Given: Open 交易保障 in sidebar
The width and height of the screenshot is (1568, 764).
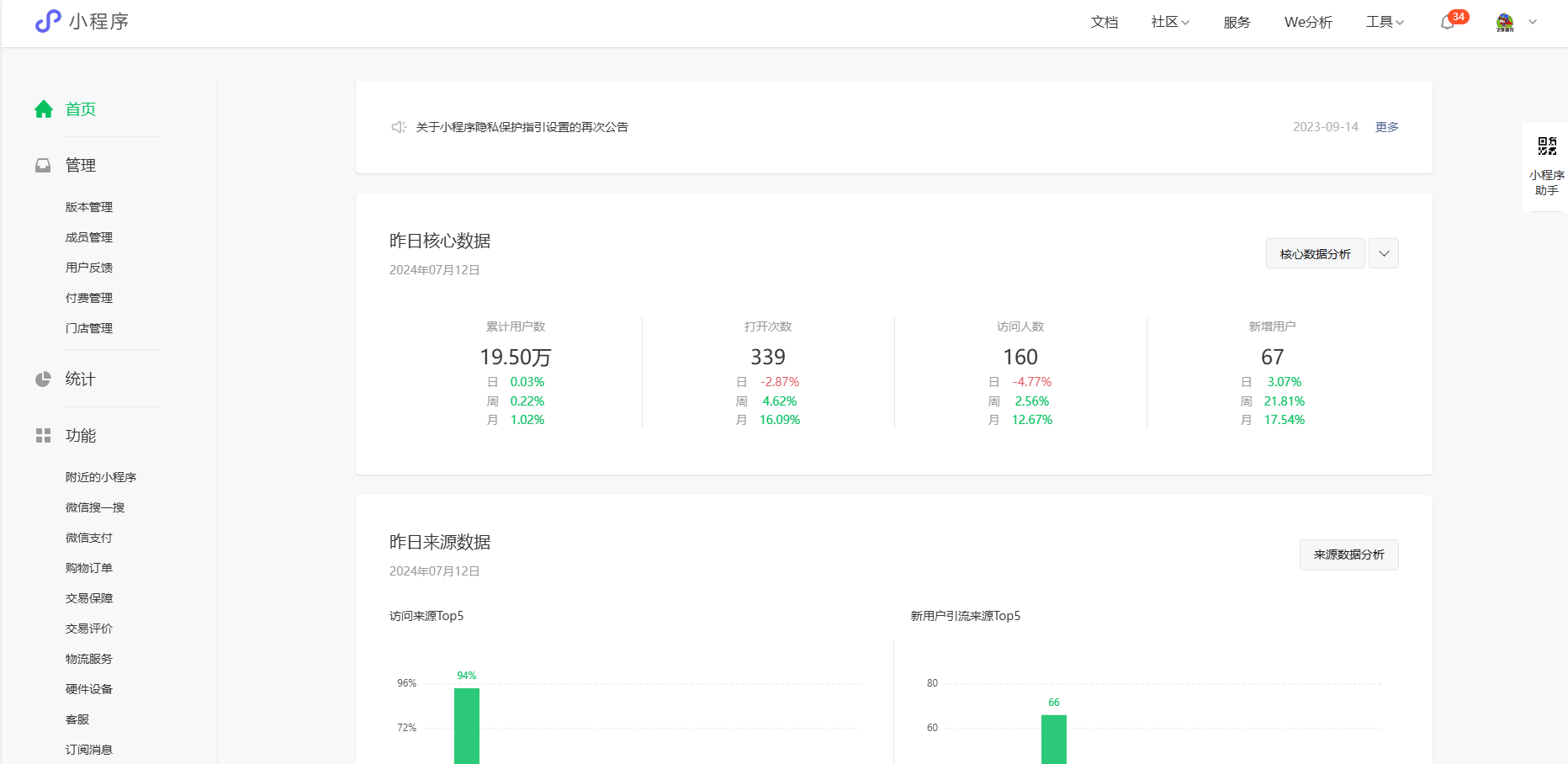Looking at the screenshot, I should 89,598.
